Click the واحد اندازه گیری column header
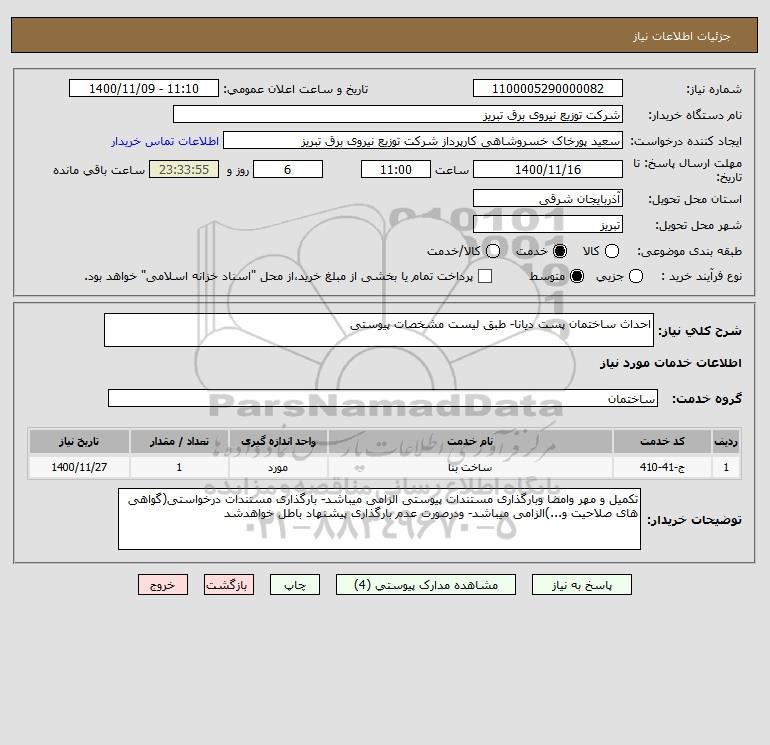The height and width of the screenshot is (745, 770). click(x=278, y=441)
